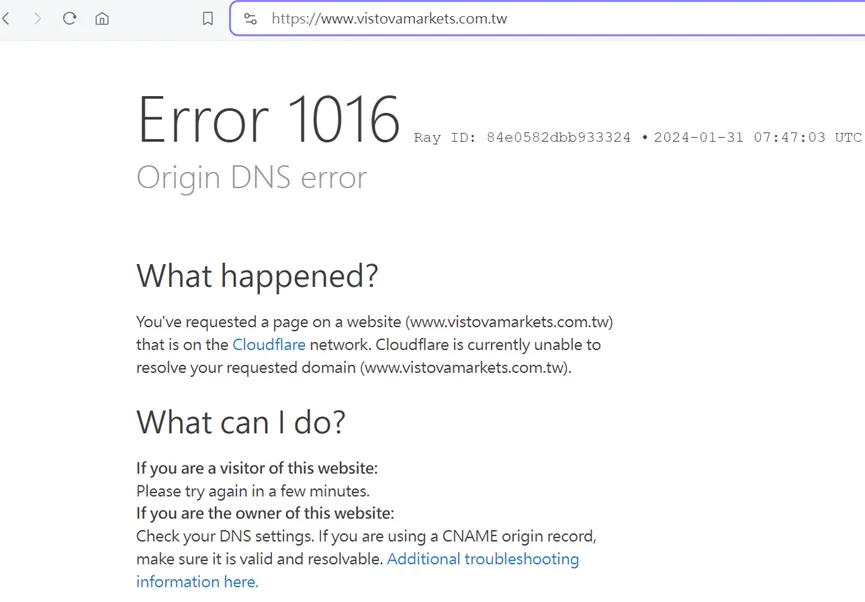This screenshot has width=865, height=602.
Task: Open the Cloudflare link in the paragraph
Action: [x=269, y=345]
